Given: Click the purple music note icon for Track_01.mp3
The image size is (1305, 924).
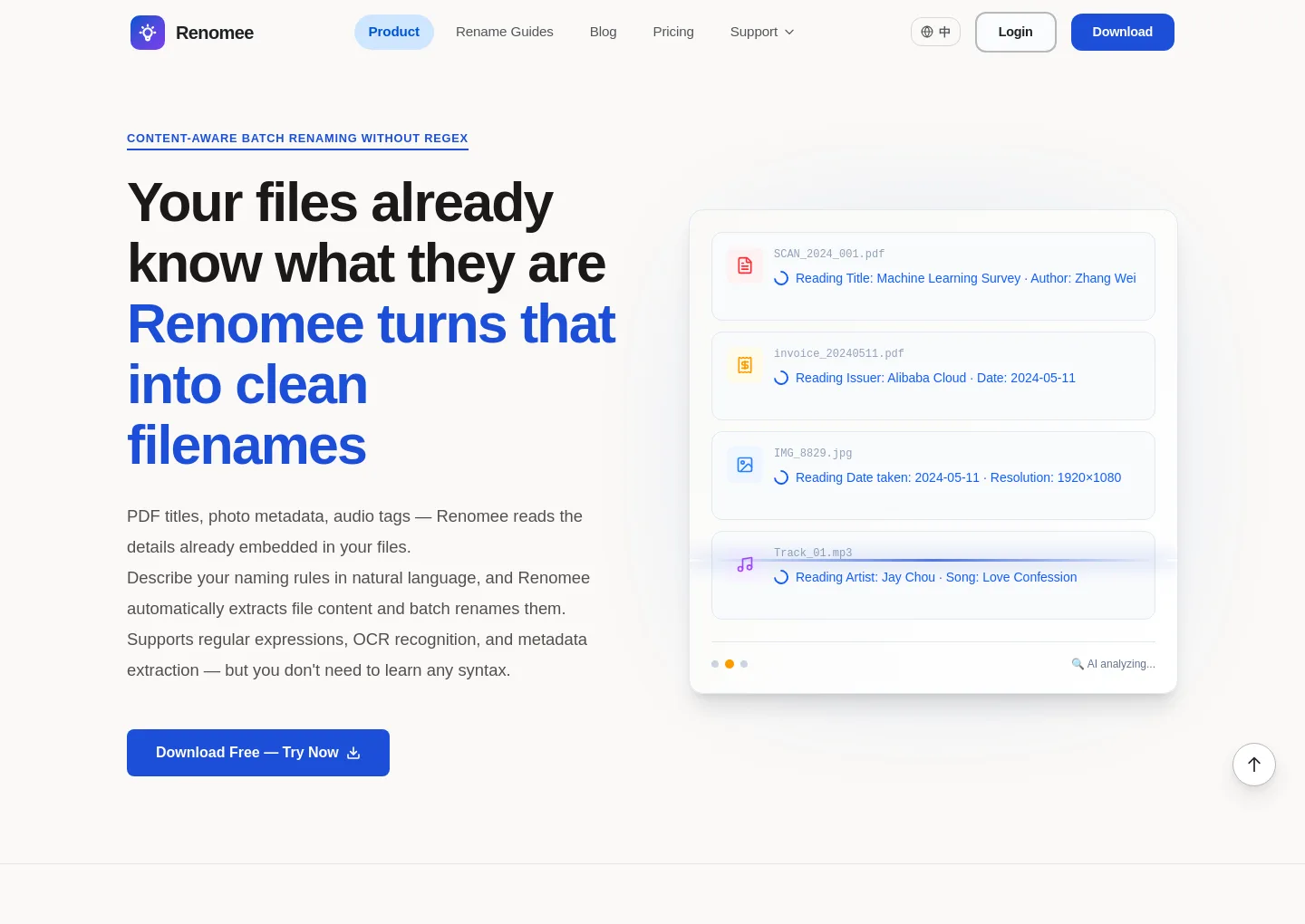Looking at the screenshot, I should click(x=745, y=564).
